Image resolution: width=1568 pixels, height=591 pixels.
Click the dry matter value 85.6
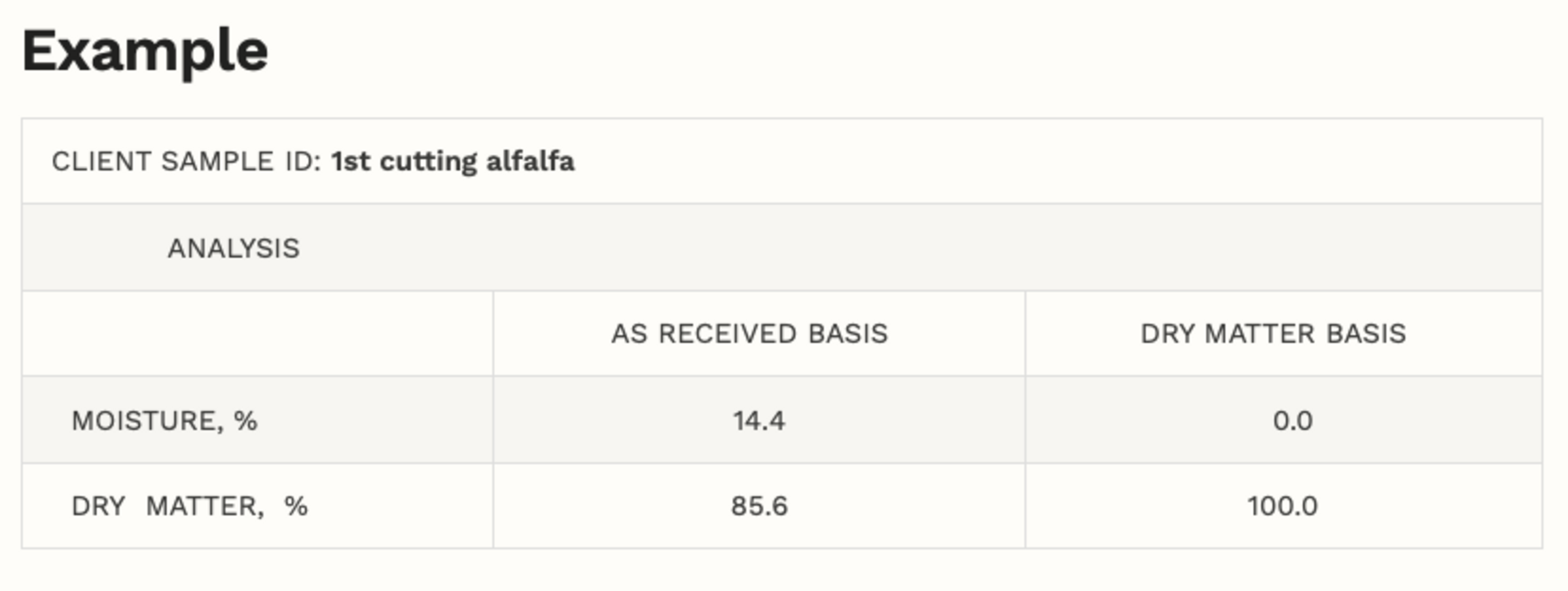tap(759, 506)
